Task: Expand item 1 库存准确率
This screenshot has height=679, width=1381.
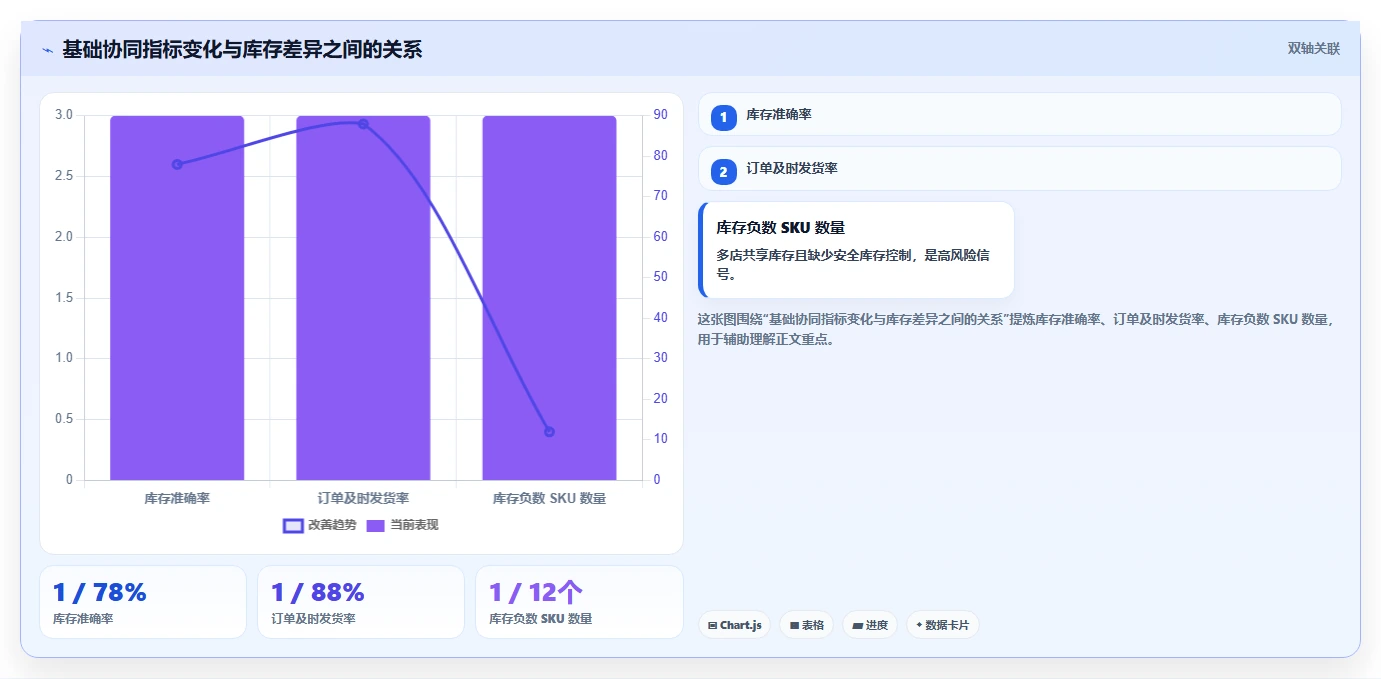Action: [x=1019, y=114]
